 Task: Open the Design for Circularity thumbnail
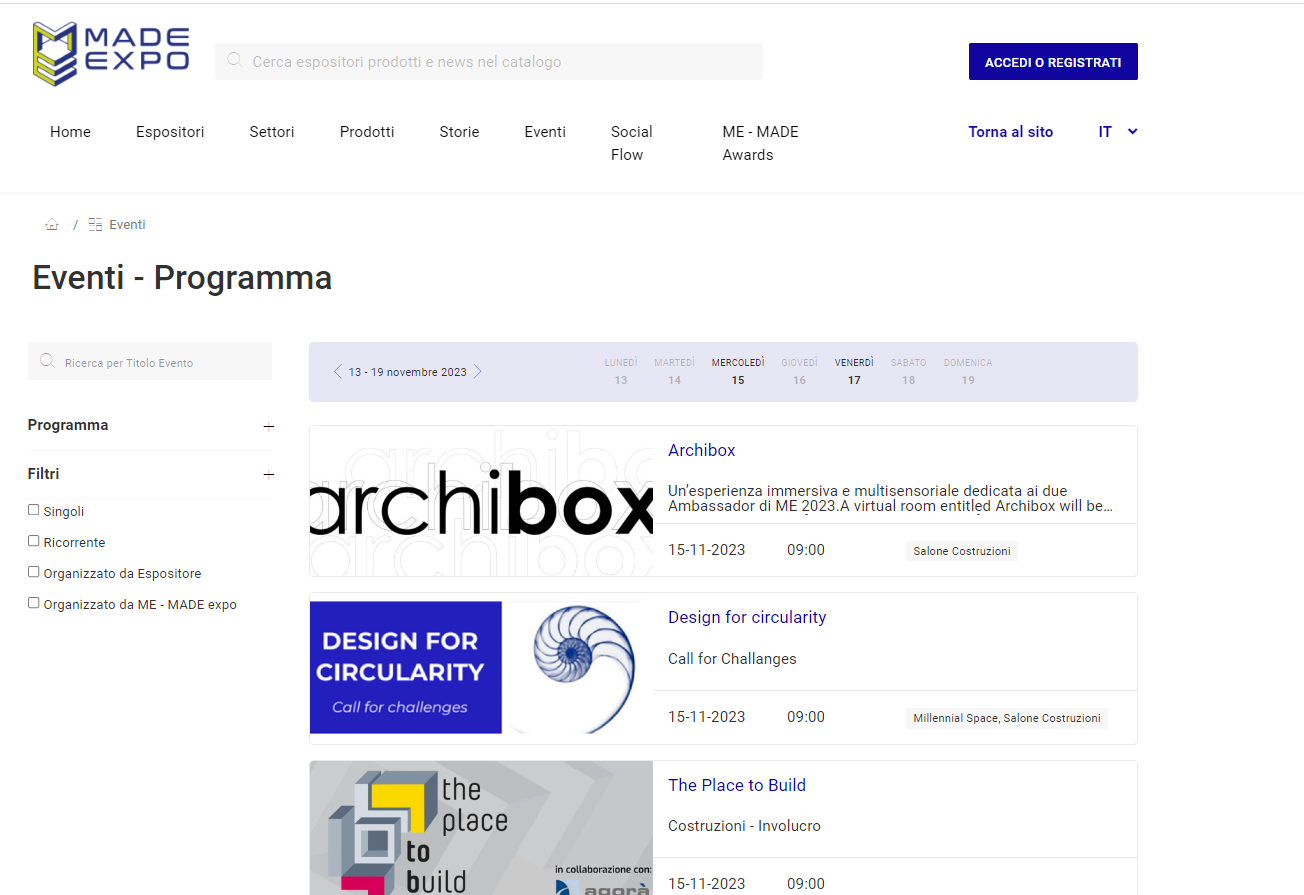click(481, 668)
